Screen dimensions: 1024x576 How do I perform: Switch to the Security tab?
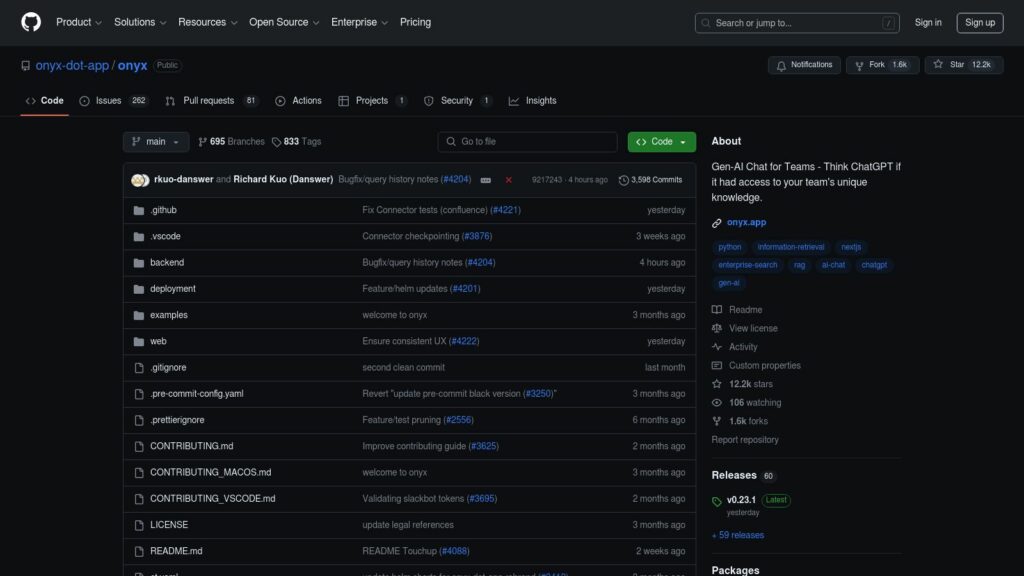[456, 101]
